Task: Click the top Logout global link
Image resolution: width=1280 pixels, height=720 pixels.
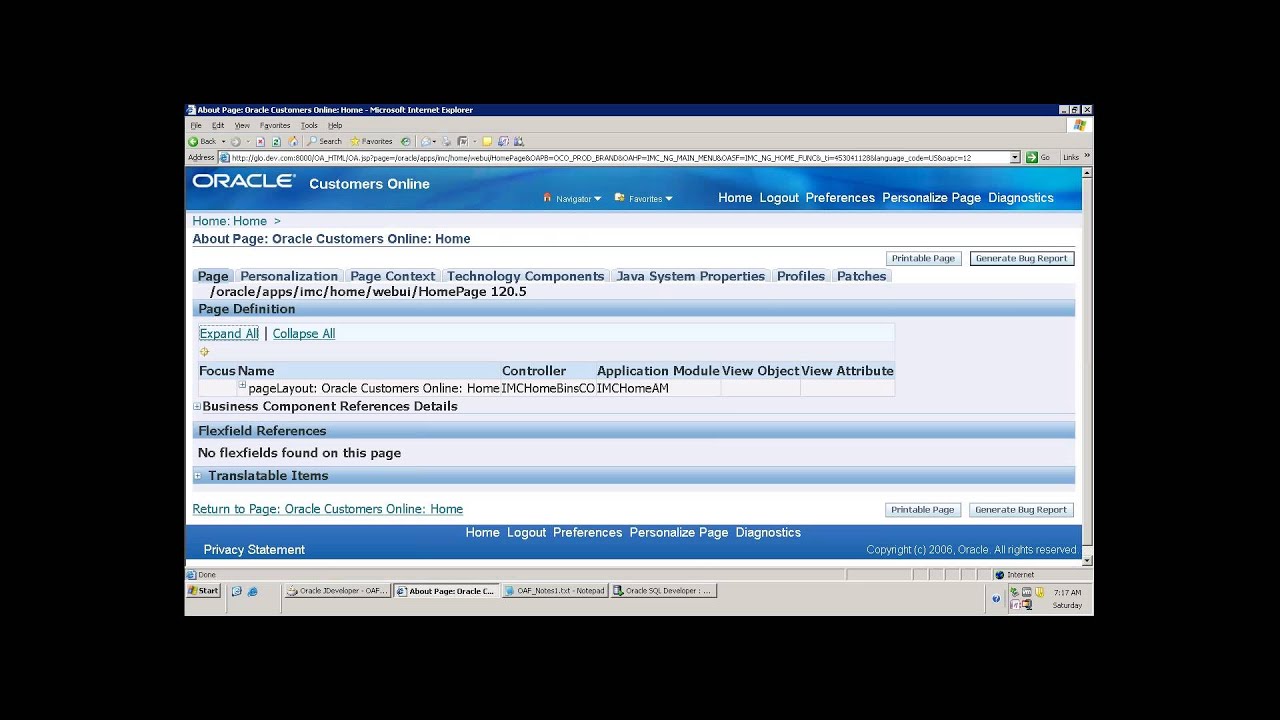Action: (779, 198)
